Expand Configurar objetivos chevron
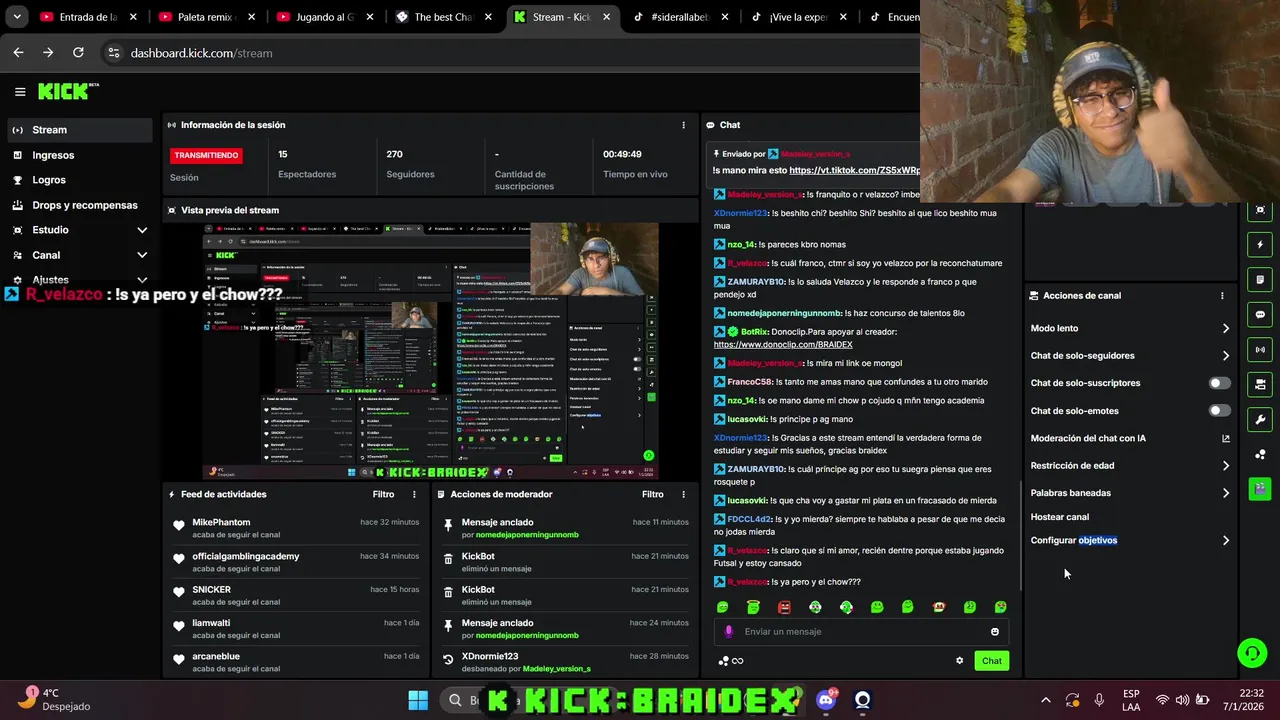The height and width of the screenshot is (720, 1280). [x=1226, y=541]
